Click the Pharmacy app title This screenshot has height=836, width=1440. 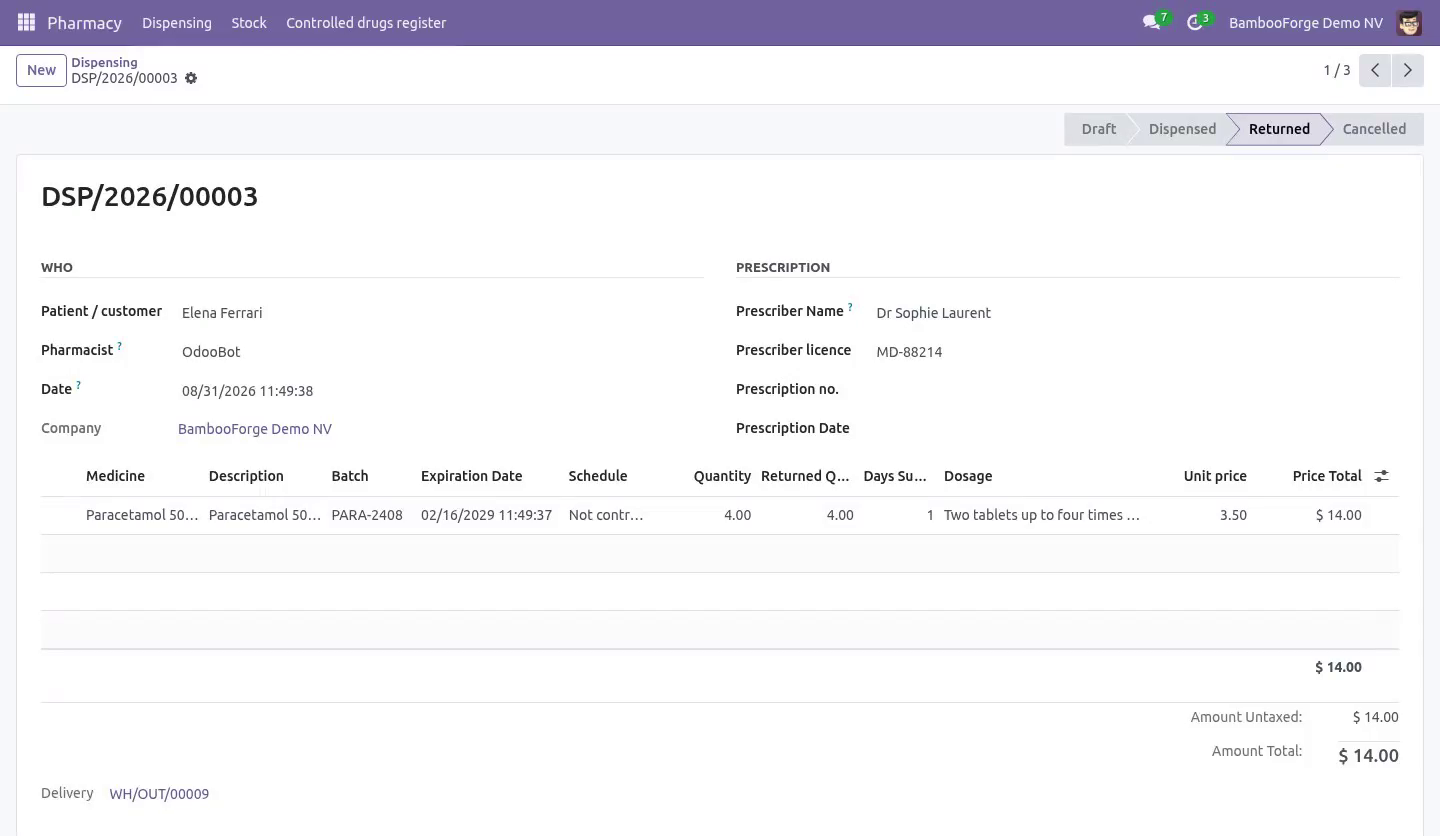(84, 22)
